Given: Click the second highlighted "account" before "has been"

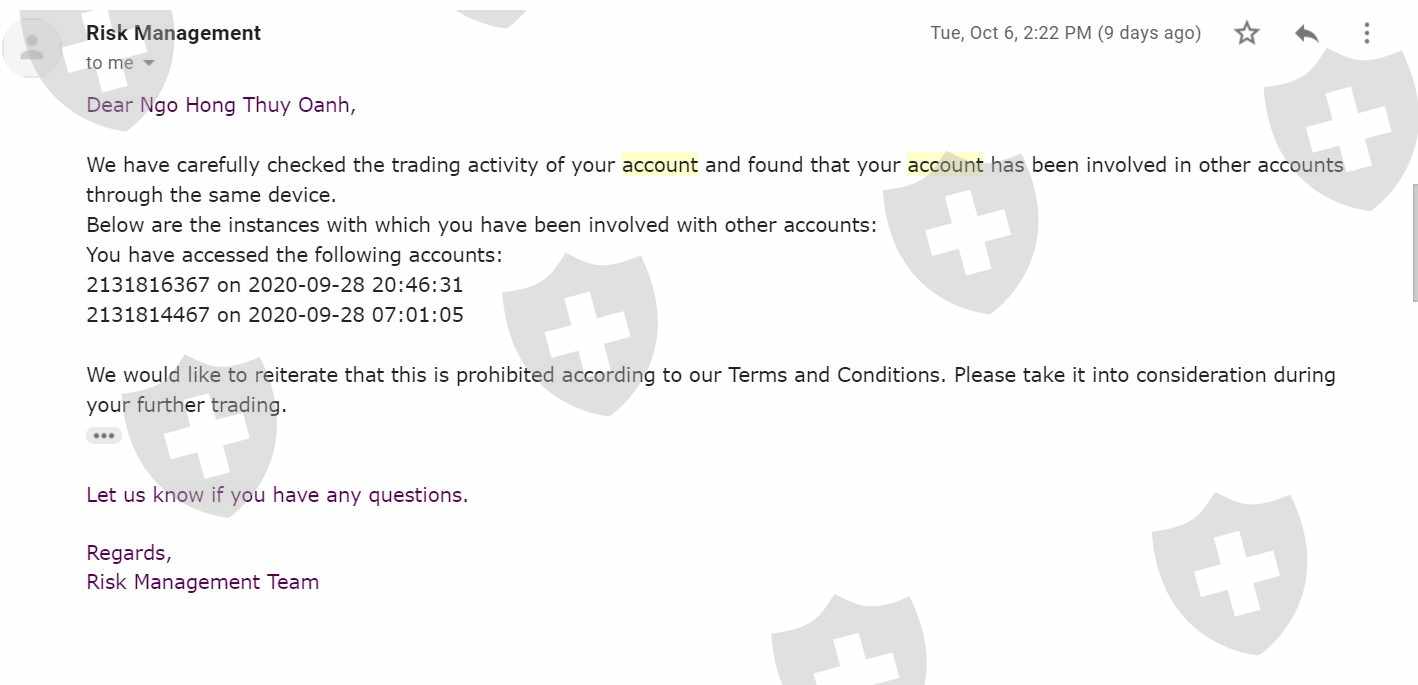Looking at the screenshot, I should [x=945, y=165].
